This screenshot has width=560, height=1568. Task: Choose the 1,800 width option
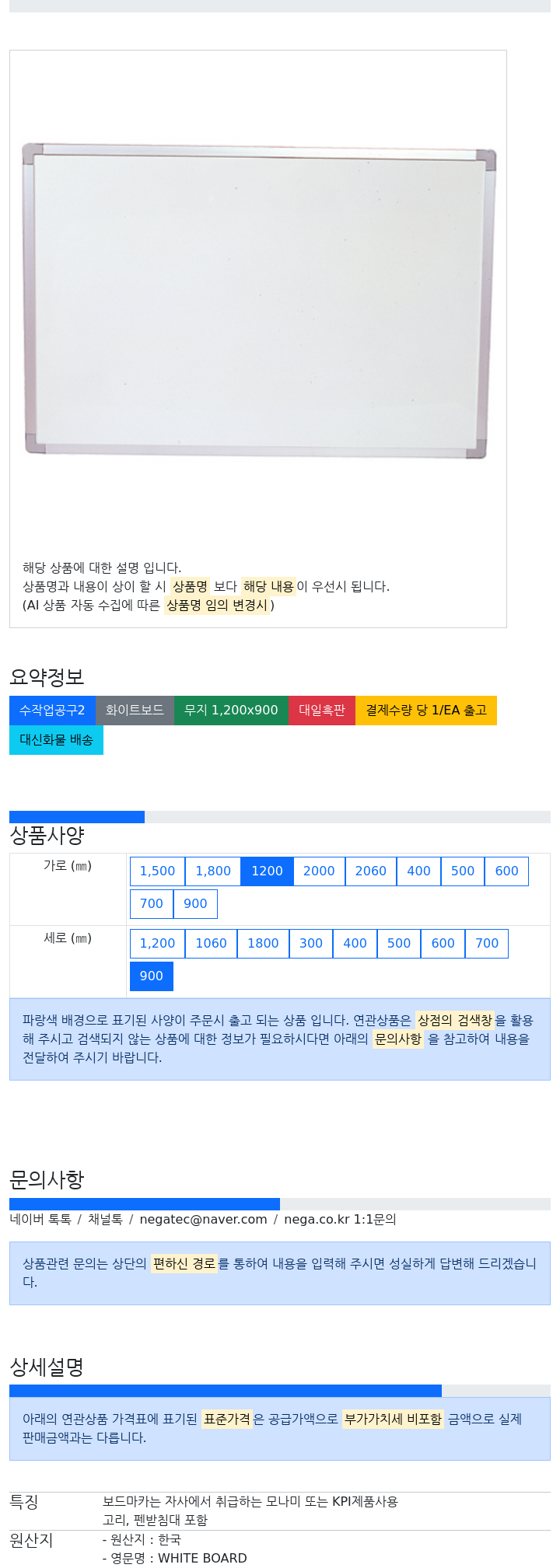(213, 871)
